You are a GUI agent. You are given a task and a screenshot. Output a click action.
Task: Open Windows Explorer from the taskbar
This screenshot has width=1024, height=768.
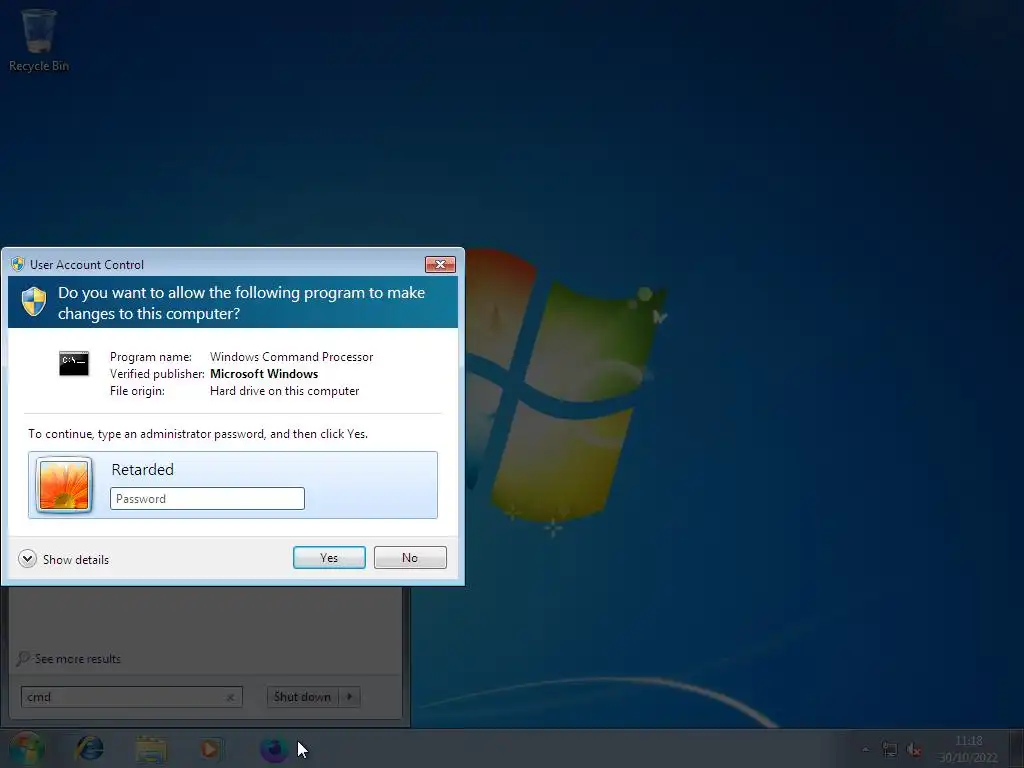tap(152, 749)
